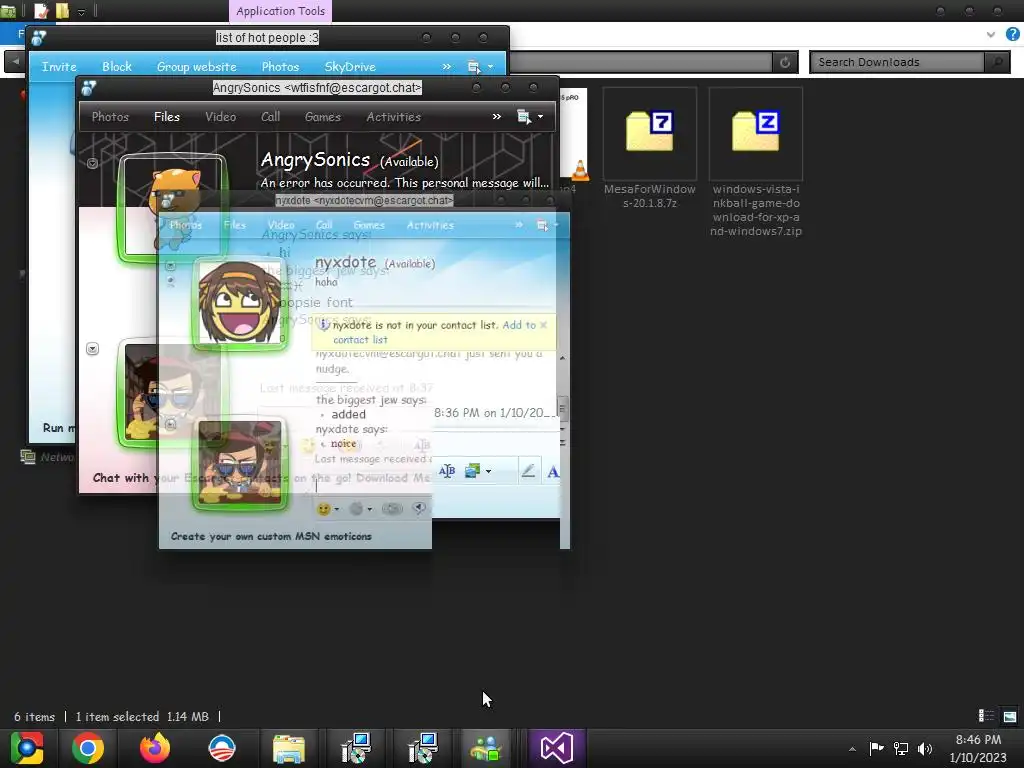Click volume icon in system tray
Viewport: 1024px width, 768px height.
(924, 749)
